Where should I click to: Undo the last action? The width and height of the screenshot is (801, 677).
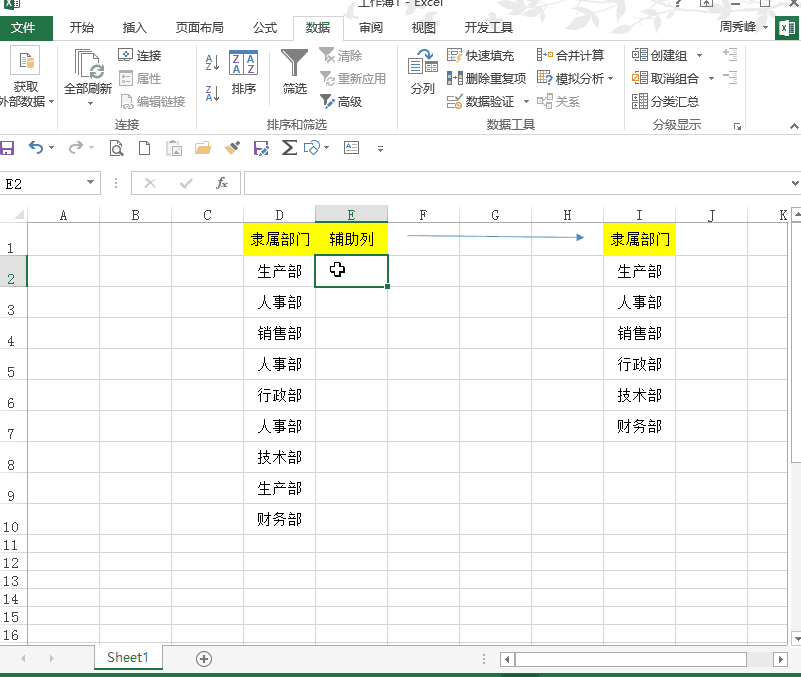point(36,148)
